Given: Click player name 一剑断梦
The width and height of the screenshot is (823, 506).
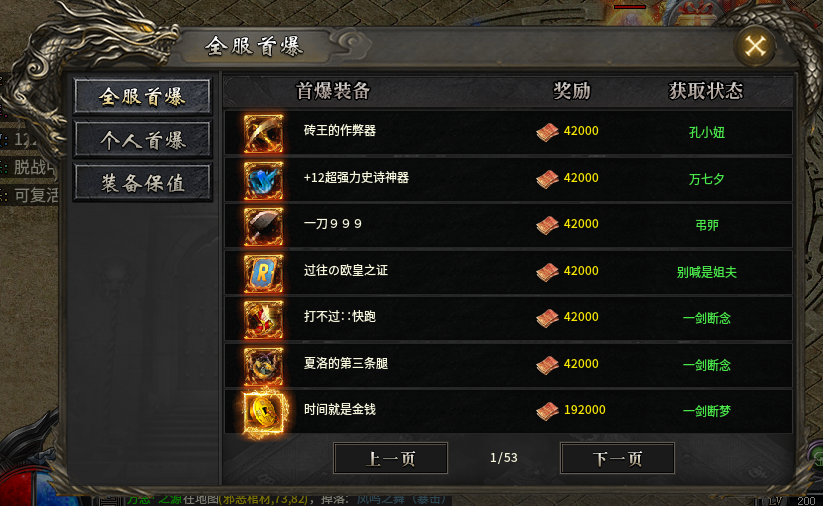Looking at the screenshot, I should pos(706,411).
